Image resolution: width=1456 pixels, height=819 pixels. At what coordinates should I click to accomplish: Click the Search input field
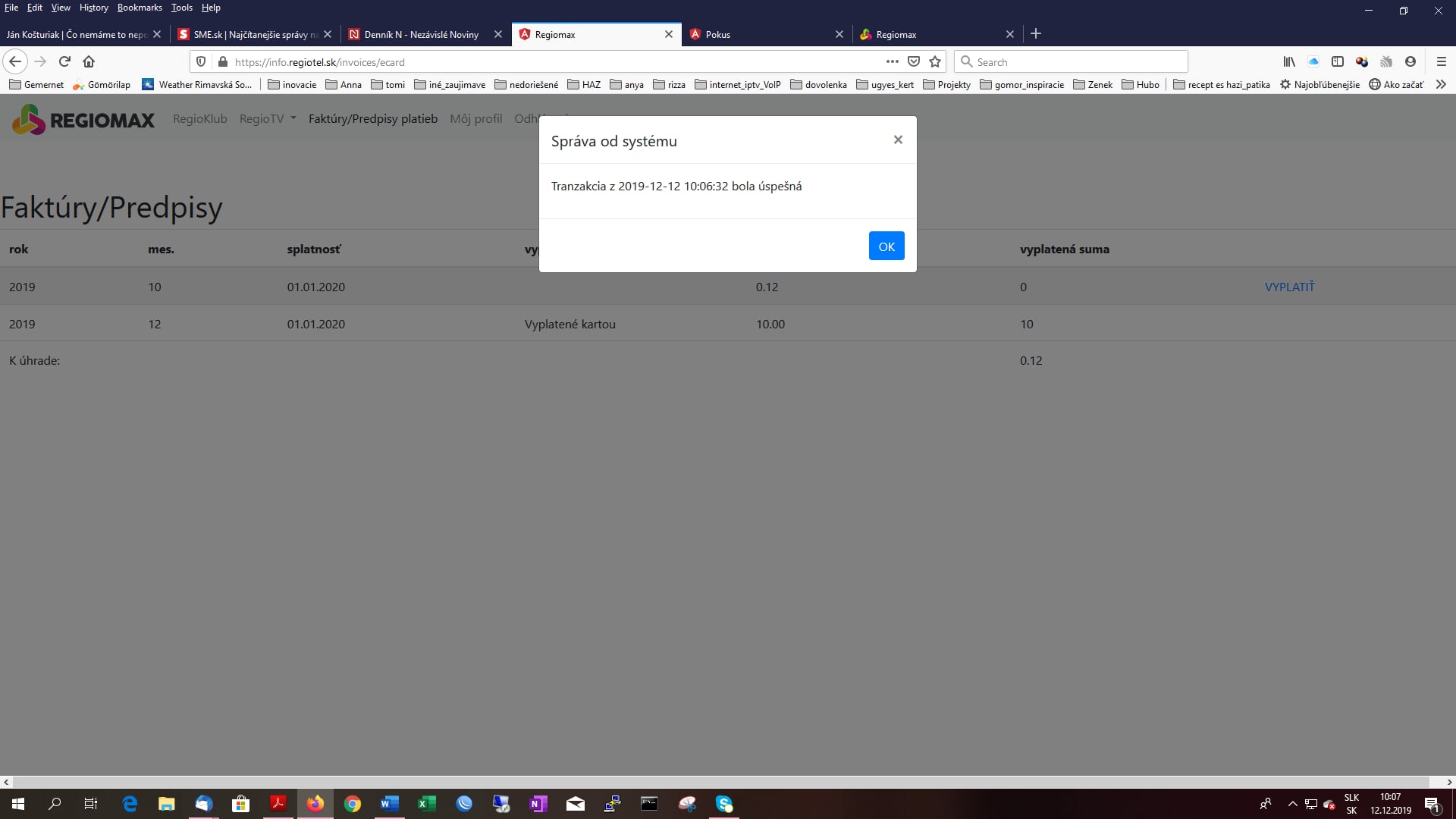tap(1071, 61)
